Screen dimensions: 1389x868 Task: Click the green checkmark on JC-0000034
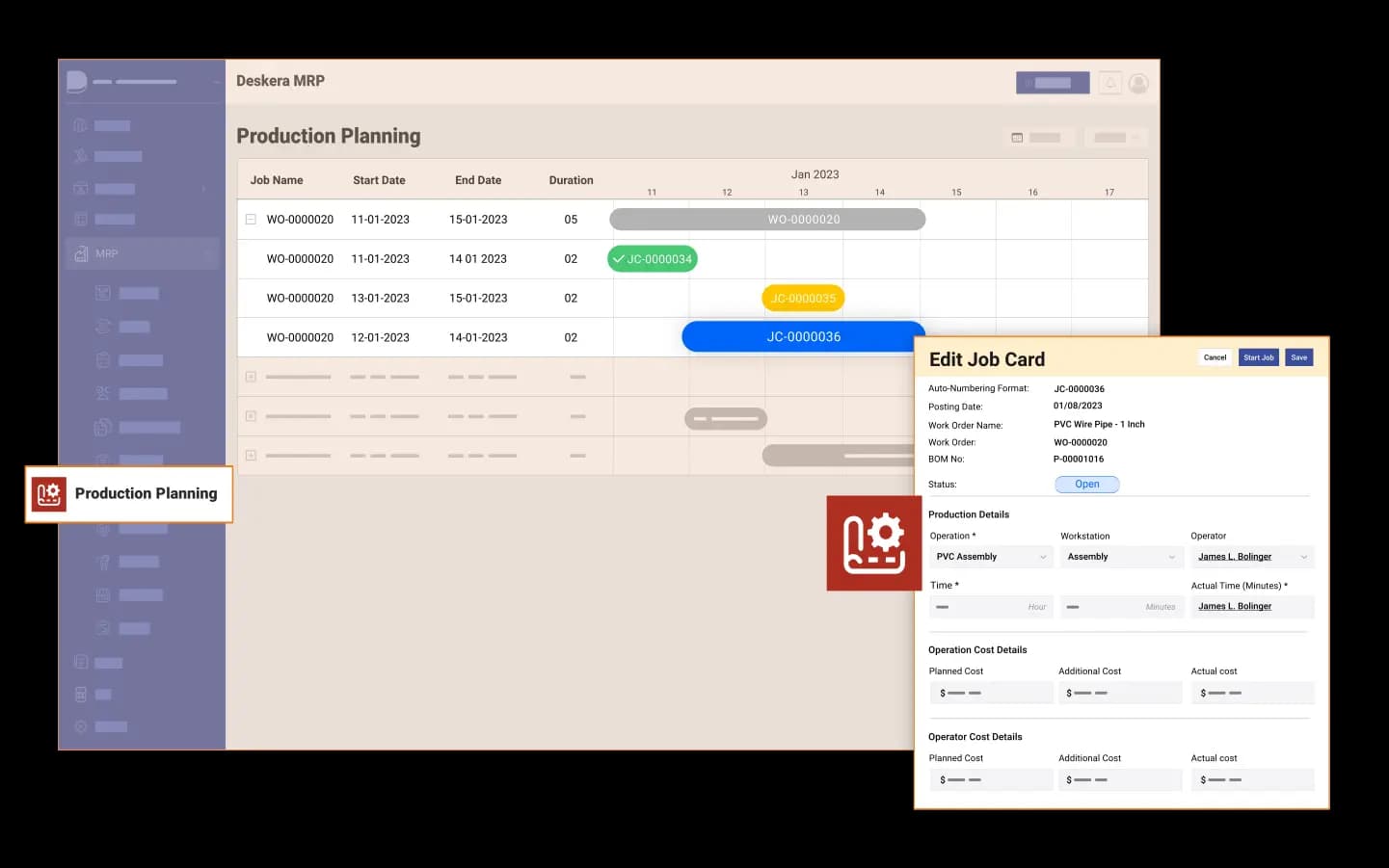619,259
